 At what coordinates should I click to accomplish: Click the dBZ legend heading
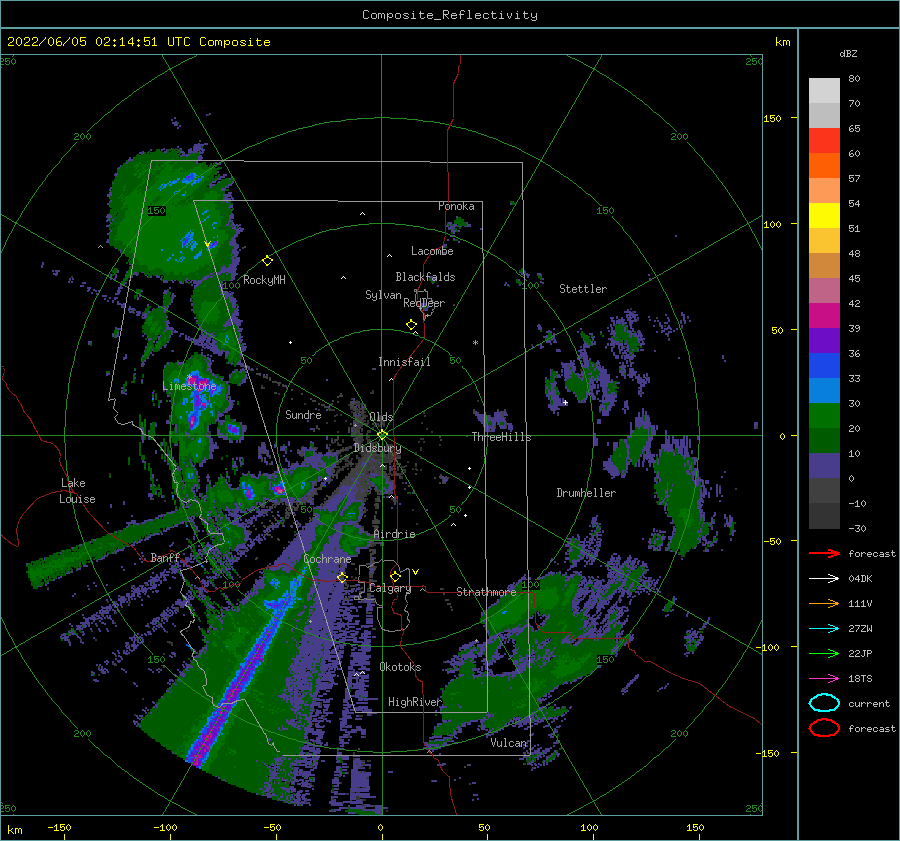click(848, 53)
